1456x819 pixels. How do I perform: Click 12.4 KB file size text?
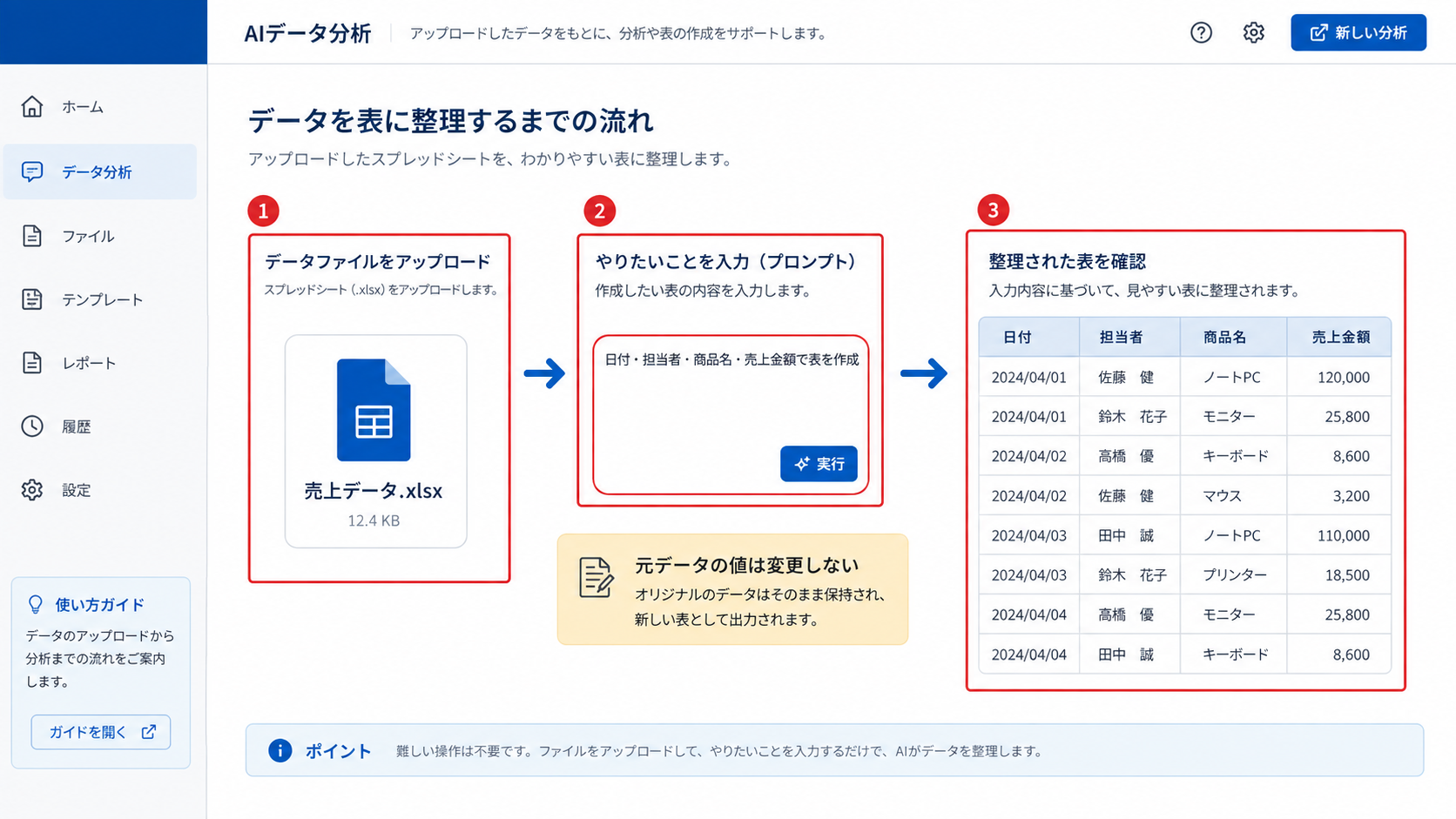coord(374,520)
